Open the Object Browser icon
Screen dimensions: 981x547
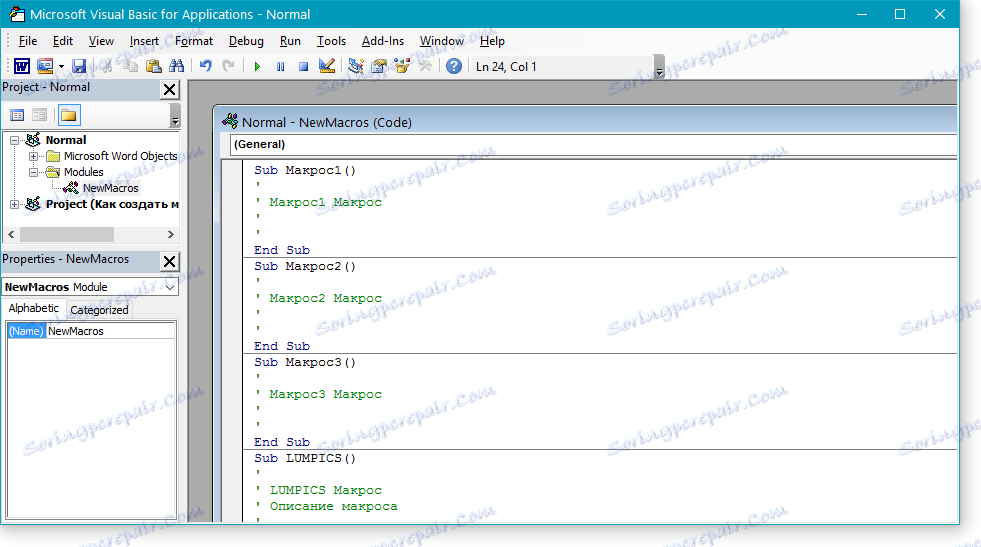(402, 67)
